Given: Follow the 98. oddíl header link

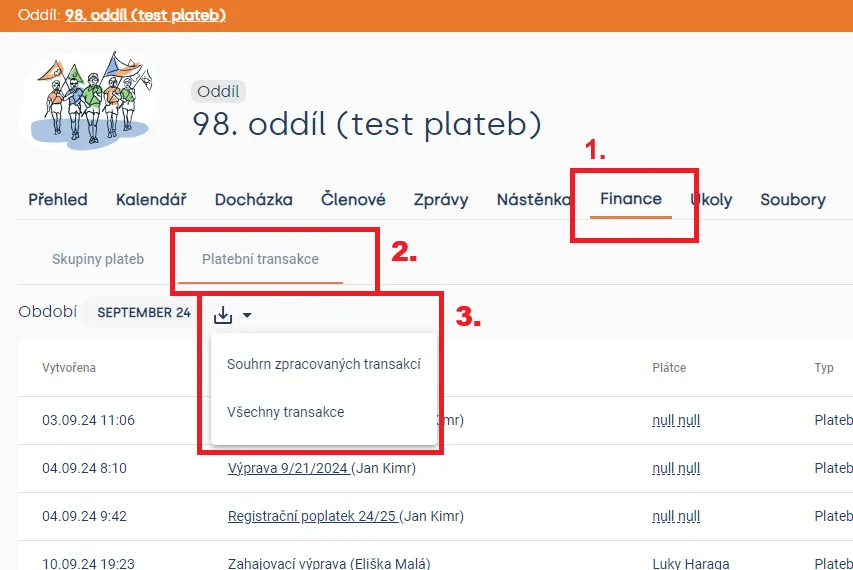Looking at the screenshot, I should pos(145,15).
